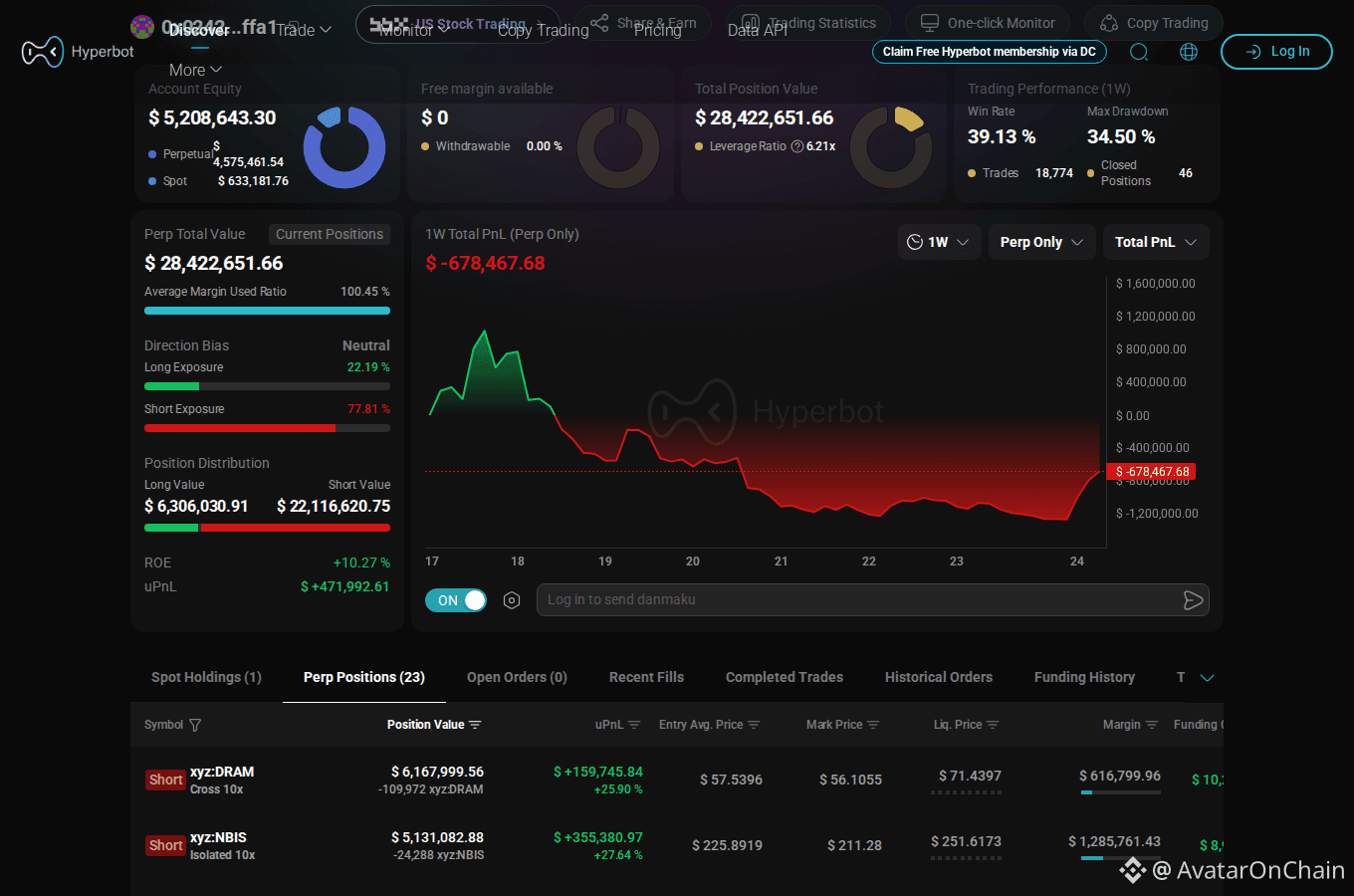
Task: Open the Total PnL dropdown
Action: [x=1156, y=242]
